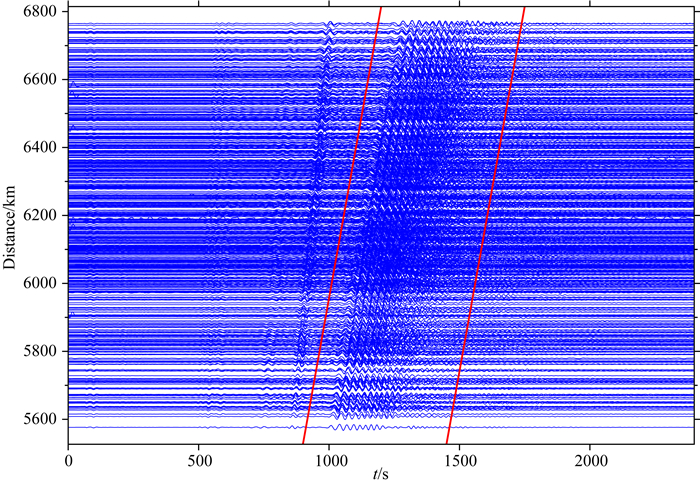
Task: Click the 5600 y-axis tick label
Action: tap(43, 419)
